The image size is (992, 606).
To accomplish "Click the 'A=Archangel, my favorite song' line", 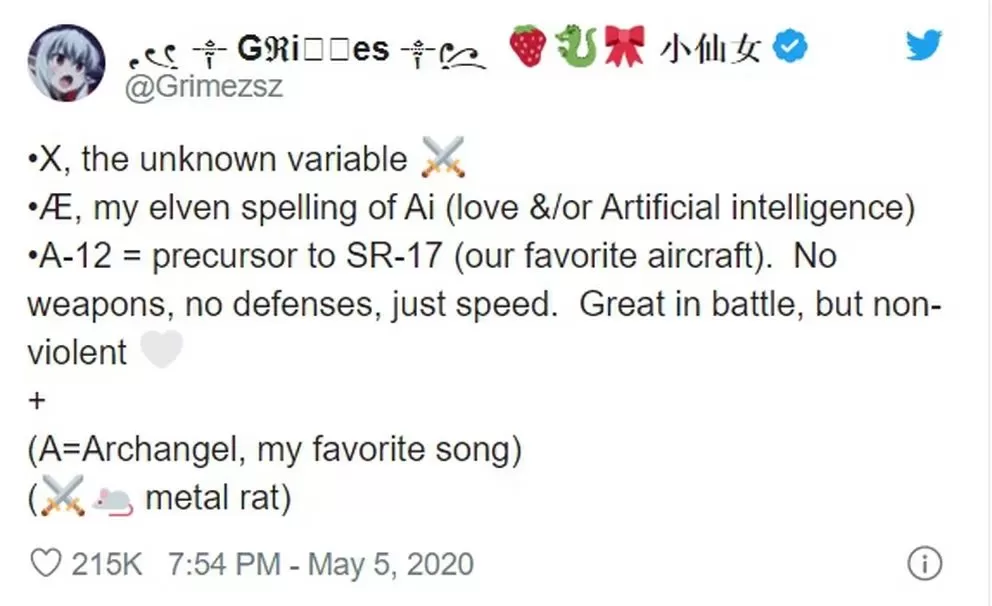I will click(x=275, y=450).
